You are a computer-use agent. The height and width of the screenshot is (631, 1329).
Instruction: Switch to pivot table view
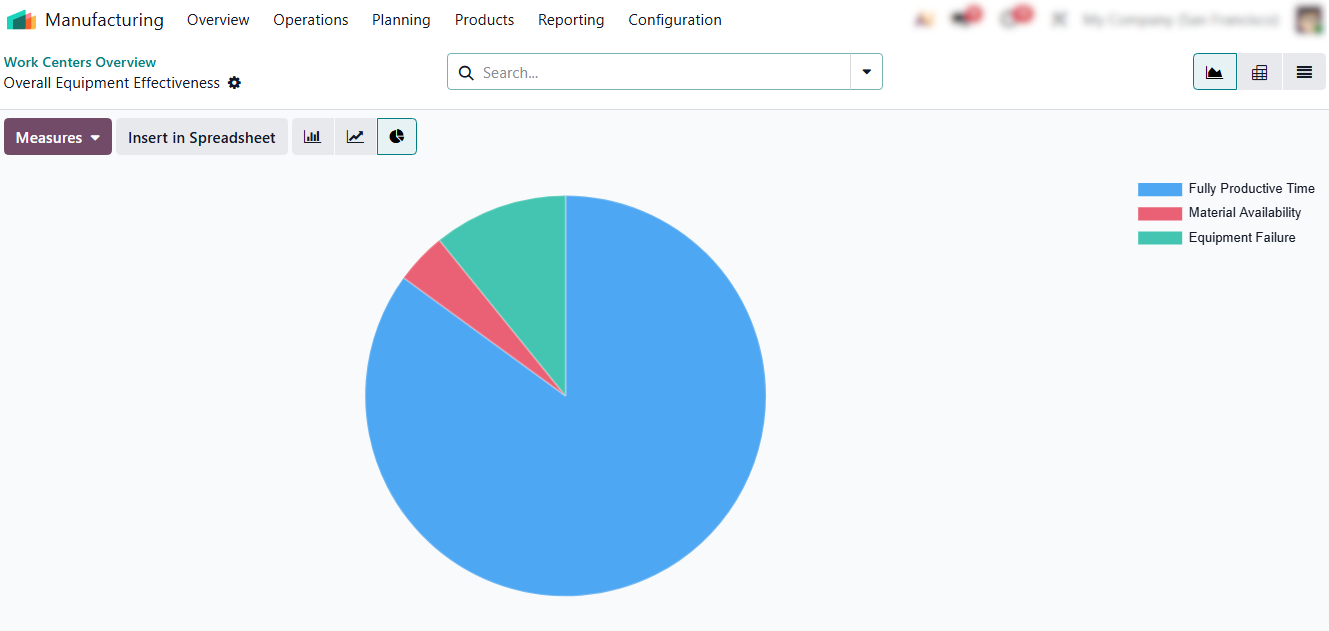click(x=1260, y=72)
